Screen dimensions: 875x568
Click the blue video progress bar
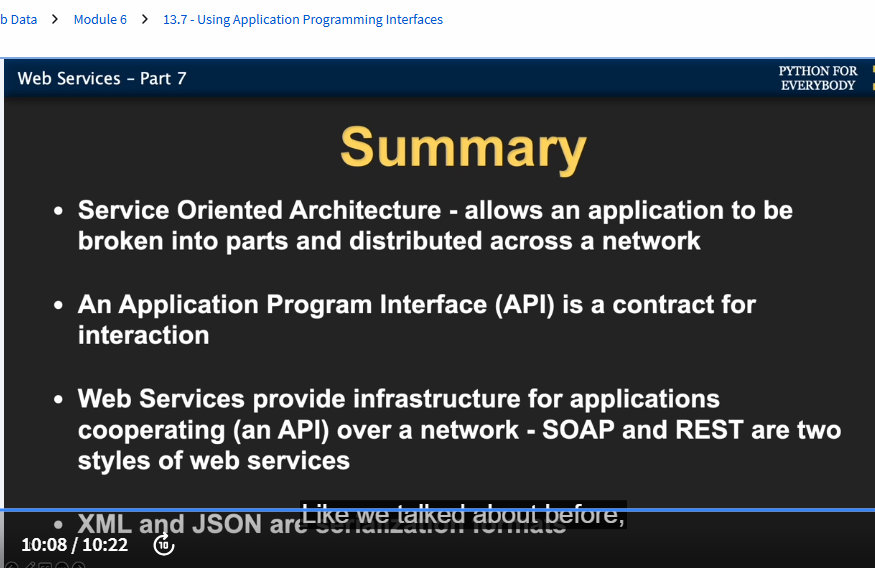(438, 509)
